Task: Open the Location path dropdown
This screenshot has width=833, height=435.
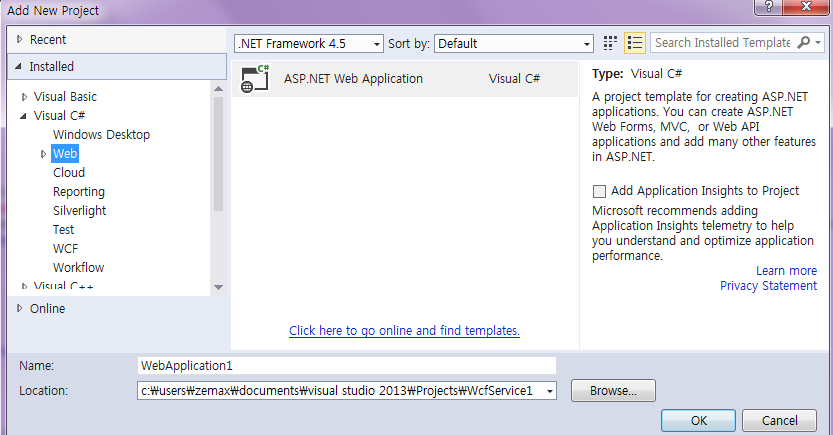Action: pos(549,391)
